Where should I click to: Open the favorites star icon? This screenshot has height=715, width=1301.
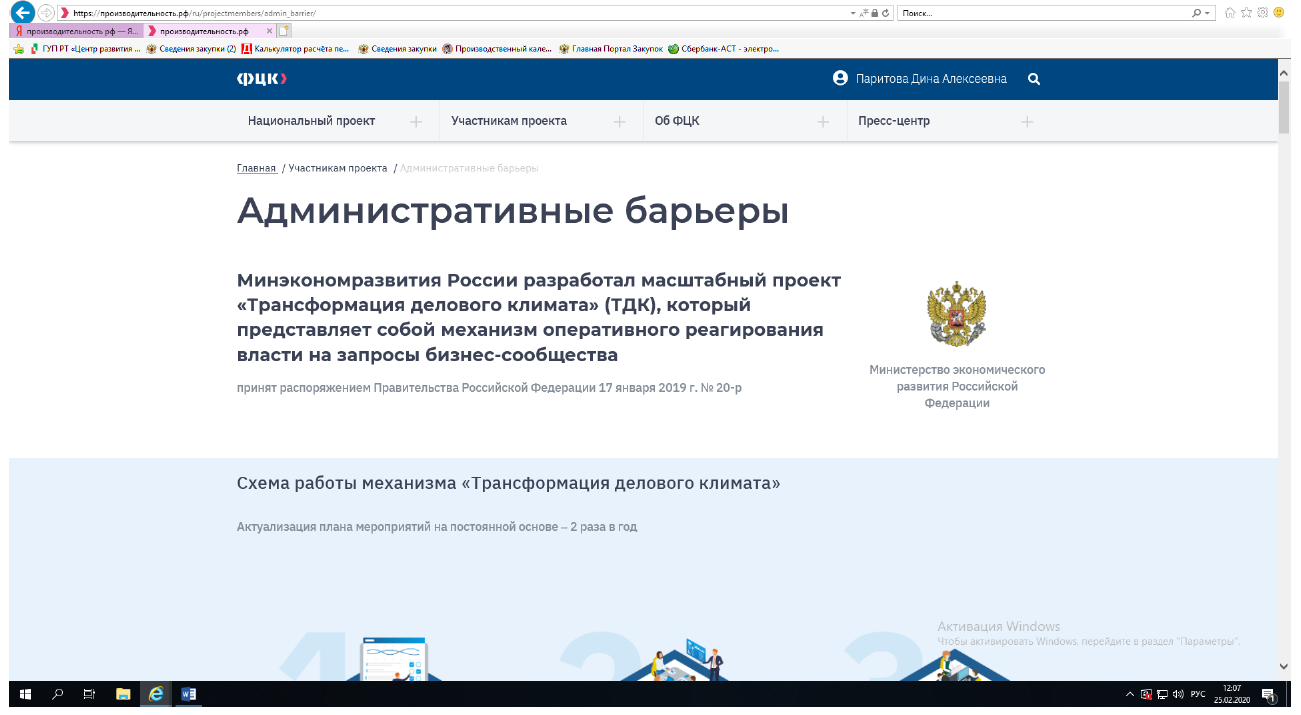point(1246,13)
